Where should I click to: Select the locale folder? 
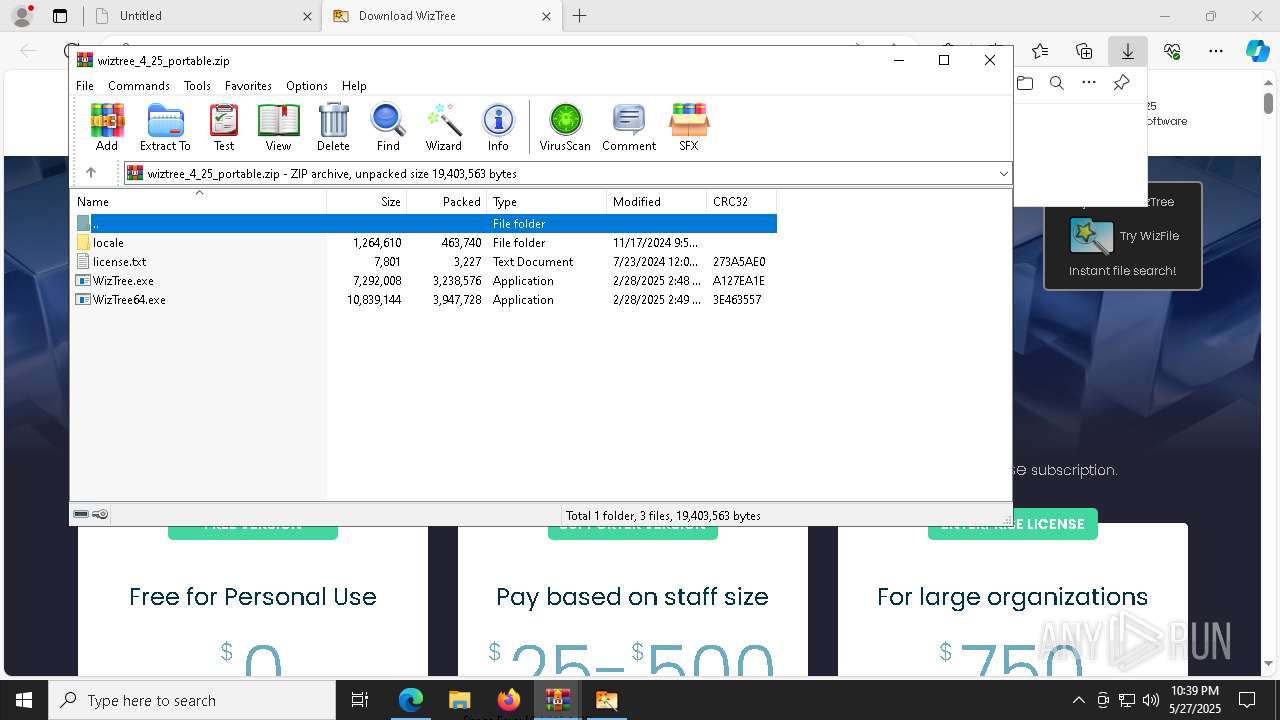(425, 243)
